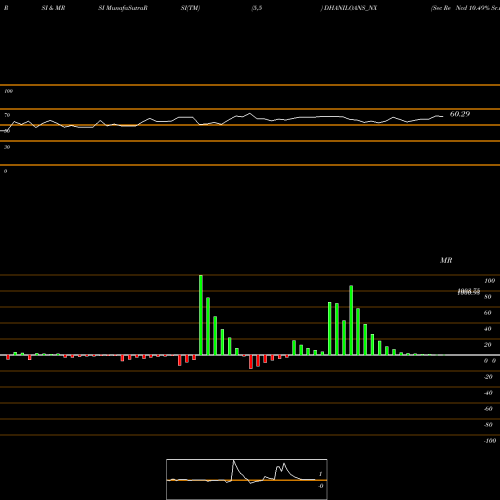Image resolution: width=500 pixels, height=500 pixels.
Task: Click the SI & MR header label
Action: pyautogui.click(x=53, y=8)
